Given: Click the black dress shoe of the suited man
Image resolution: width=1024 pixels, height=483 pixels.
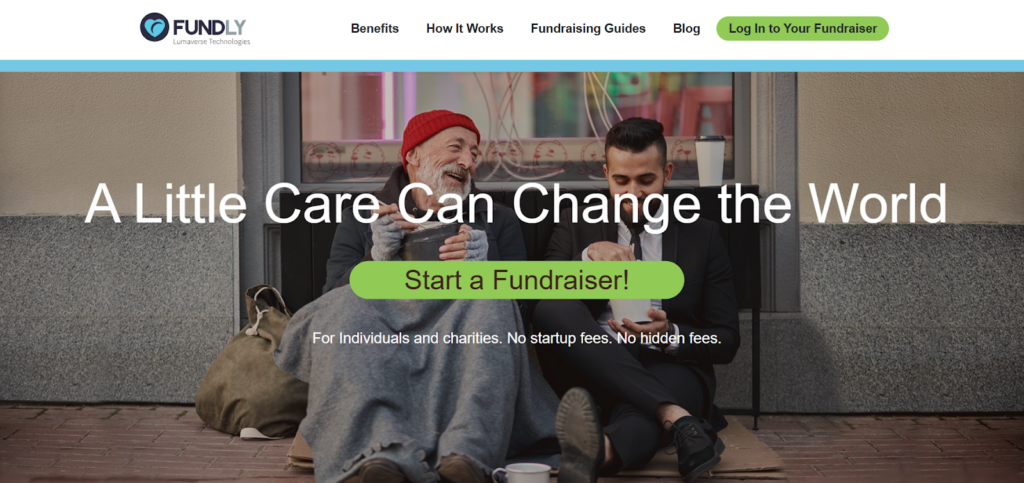Looking at the screenshot, I should 697,448.
